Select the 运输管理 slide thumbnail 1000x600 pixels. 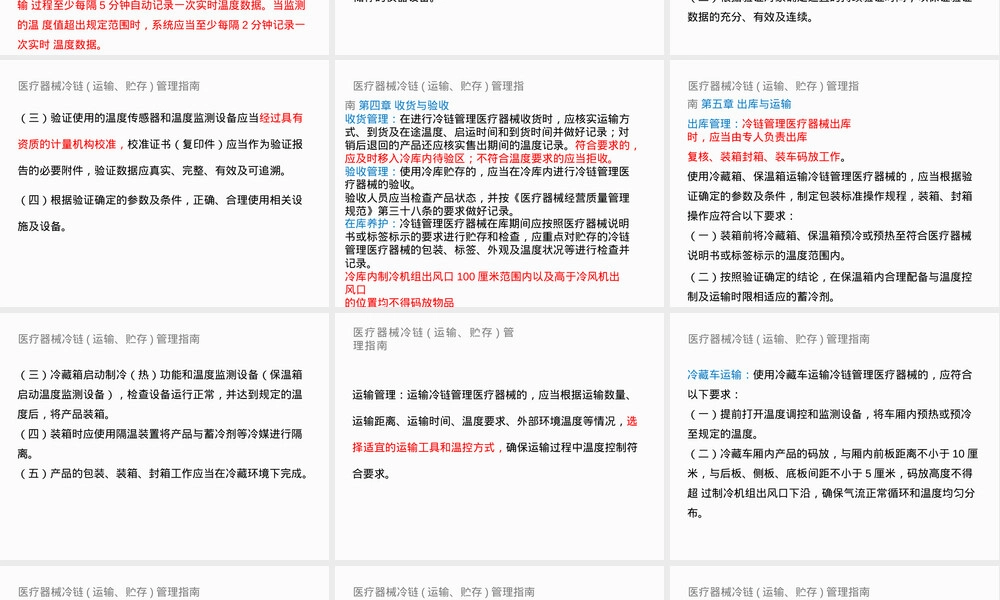tap(499, 436)
